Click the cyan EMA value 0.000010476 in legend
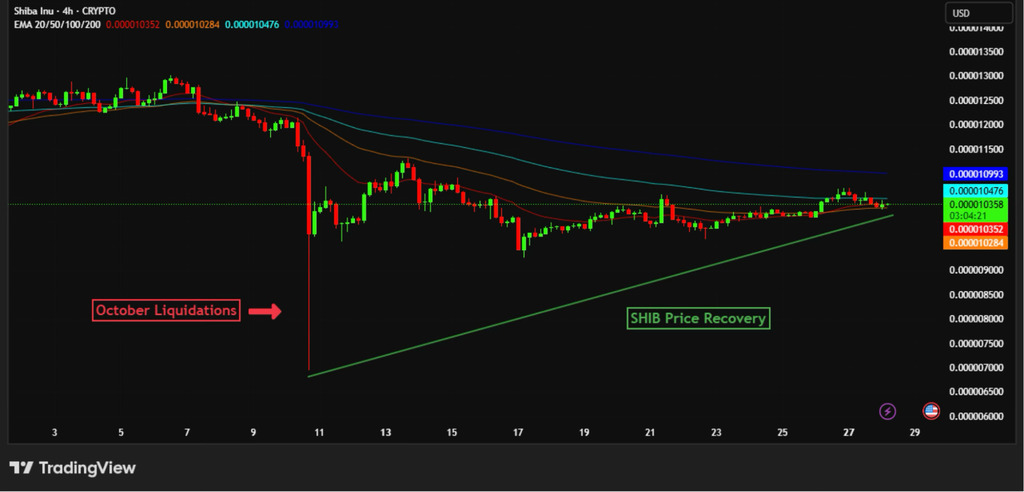The height and width of the screenshot is (492, 1024). pyautogui.click(x=254, y=23)
